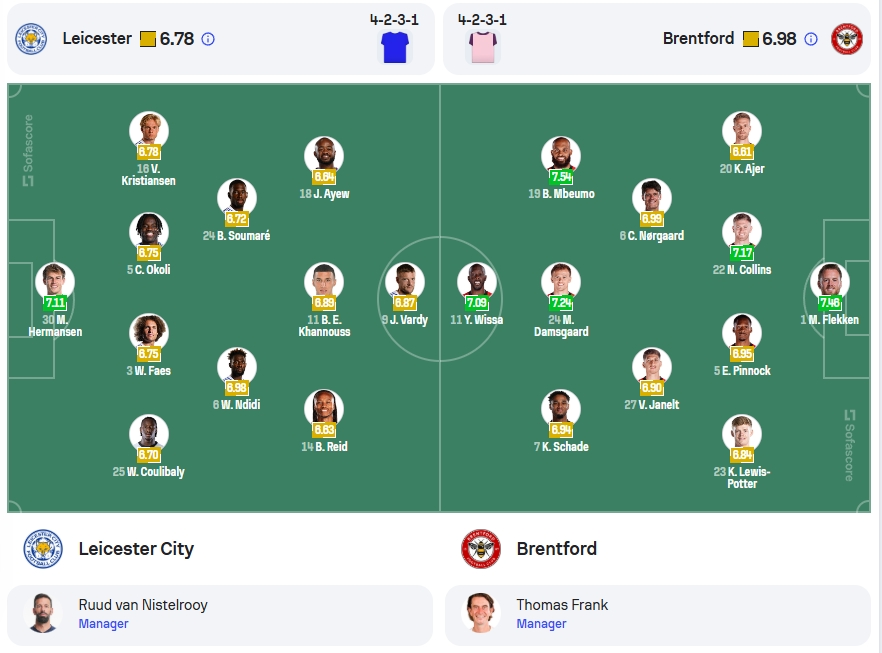The width and height of the screenshot is (882, 653).
Task: Click the blue Leicester kit shirt icon
Action: tap(395, 47)
